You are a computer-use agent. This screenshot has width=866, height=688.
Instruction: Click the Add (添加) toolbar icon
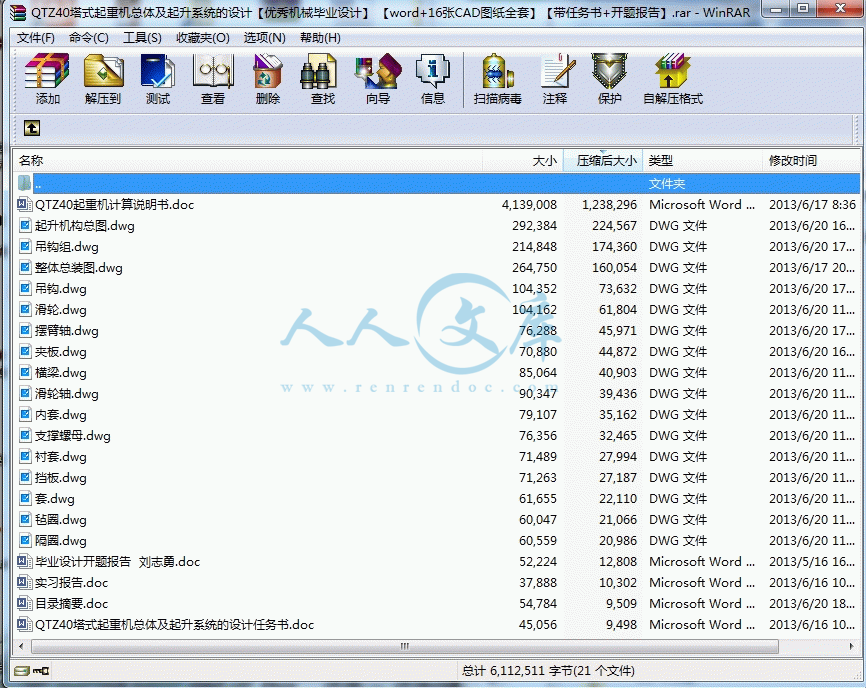tap(47, 71)
